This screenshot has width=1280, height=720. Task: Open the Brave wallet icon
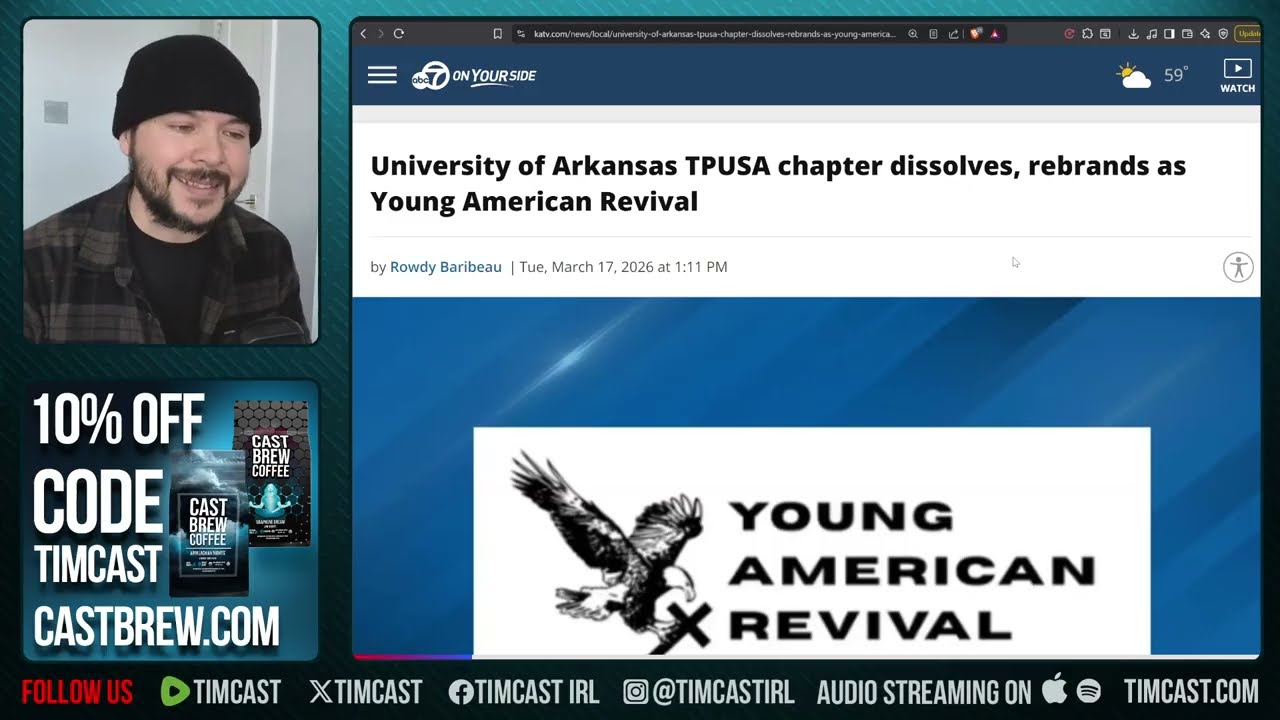coord(1186,34)
